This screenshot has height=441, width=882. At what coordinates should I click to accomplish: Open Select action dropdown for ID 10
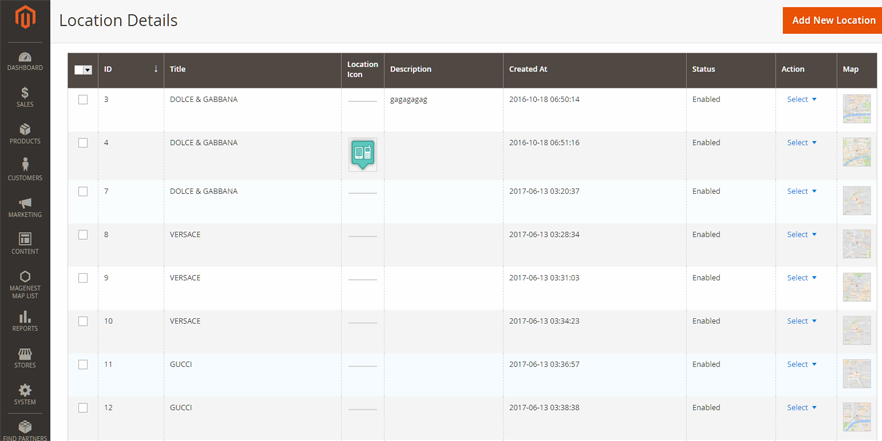802,321
